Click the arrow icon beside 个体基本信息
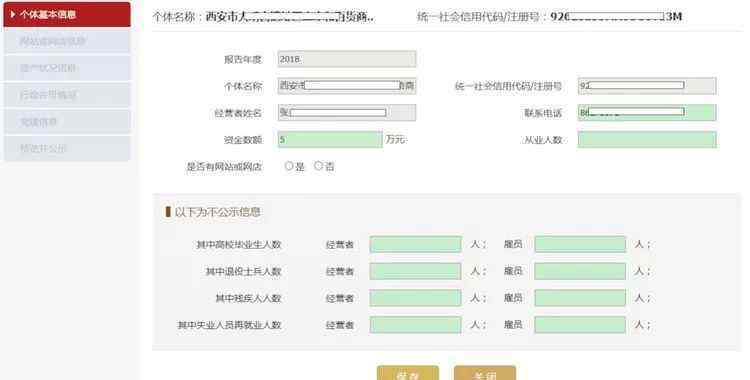The width and height of the screenshot is (750, 380). [x=13, y=14]
